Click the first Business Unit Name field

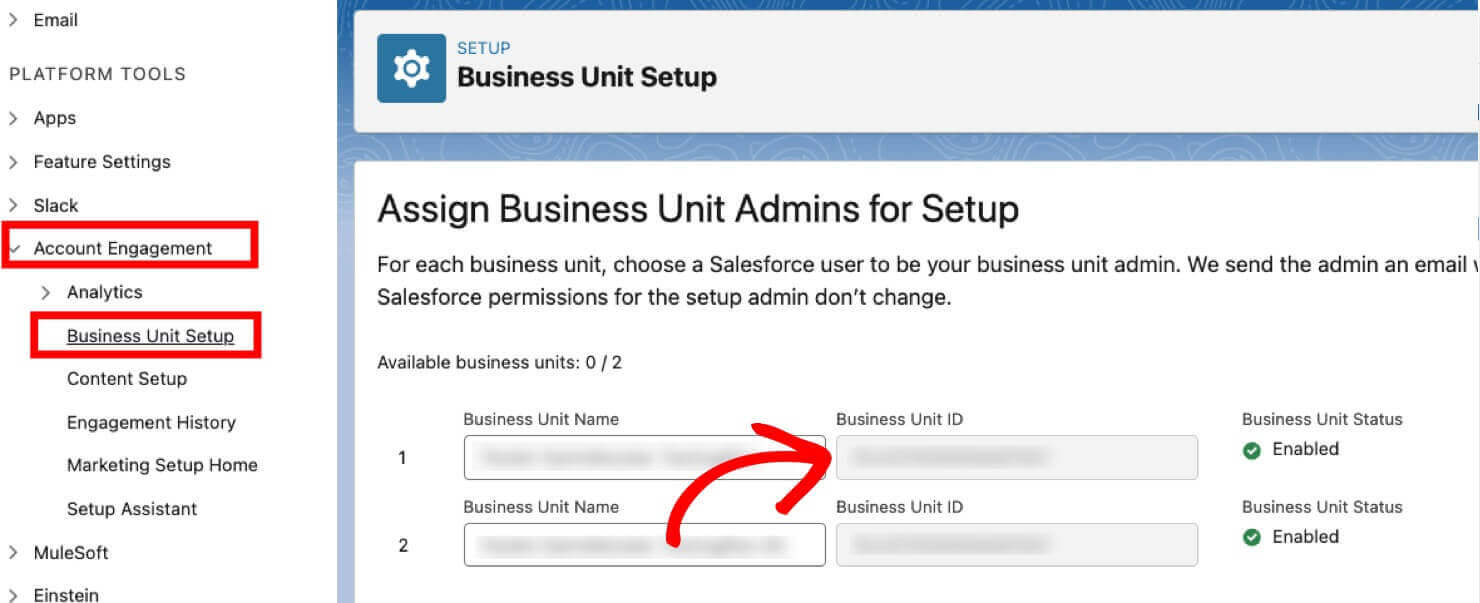pyautogui.click(x=644, y=457)
